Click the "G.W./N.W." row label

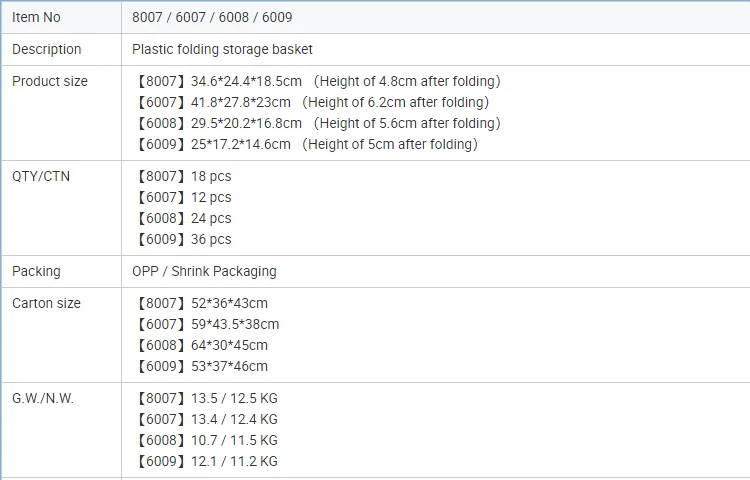[43, 398]
